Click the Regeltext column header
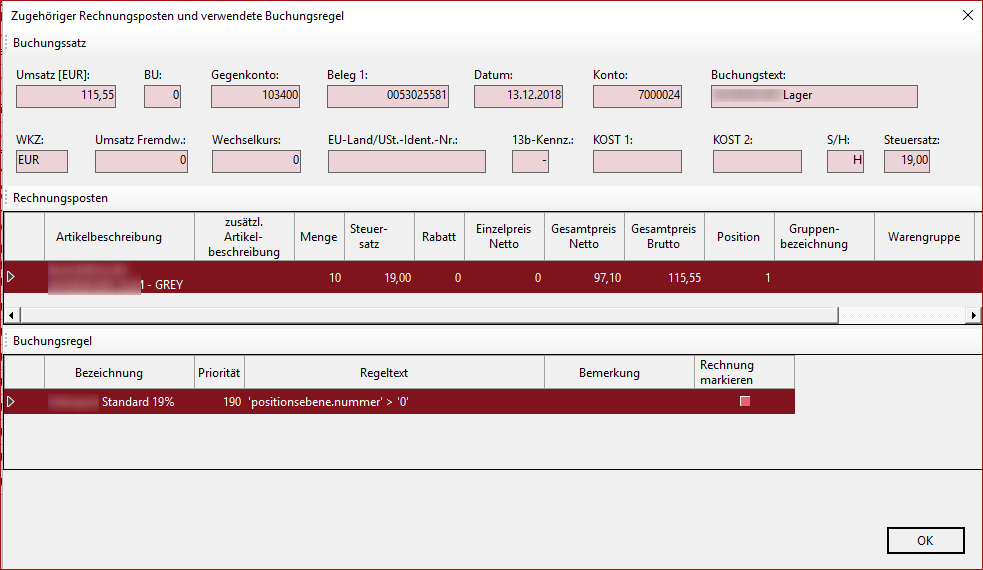983x570 pixels. pyautogui.click(x=394, y=373)
